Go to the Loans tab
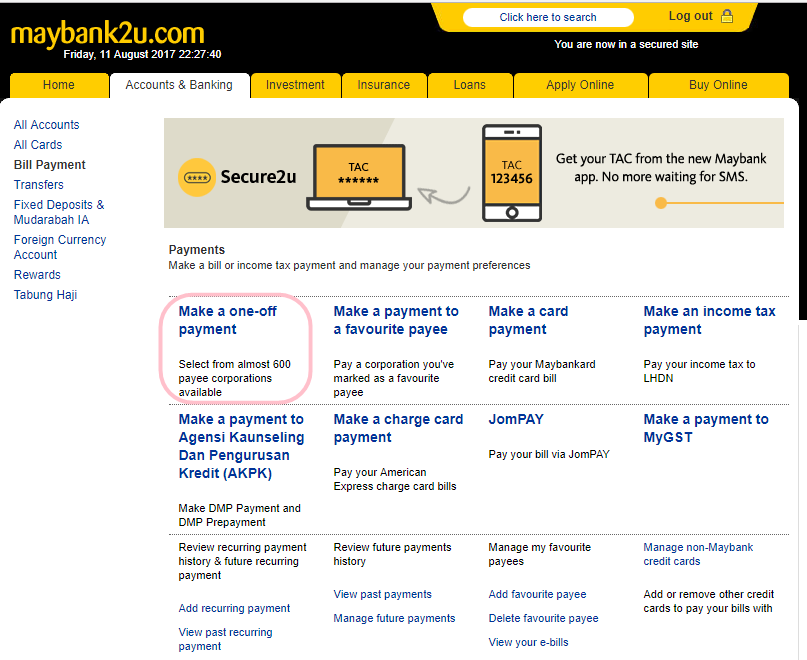 [469, 85]
